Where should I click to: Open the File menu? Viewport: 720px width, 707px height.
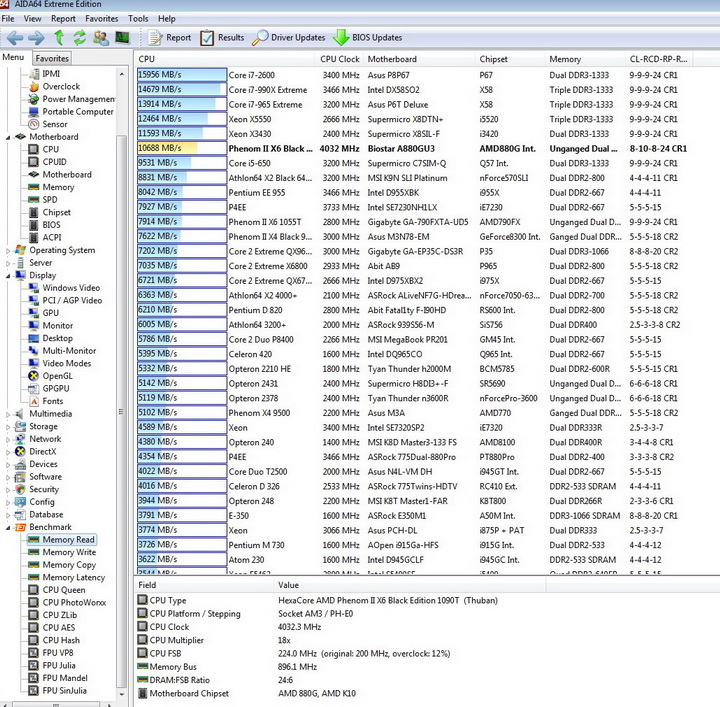pyautogui.click(x=8, y=19)
